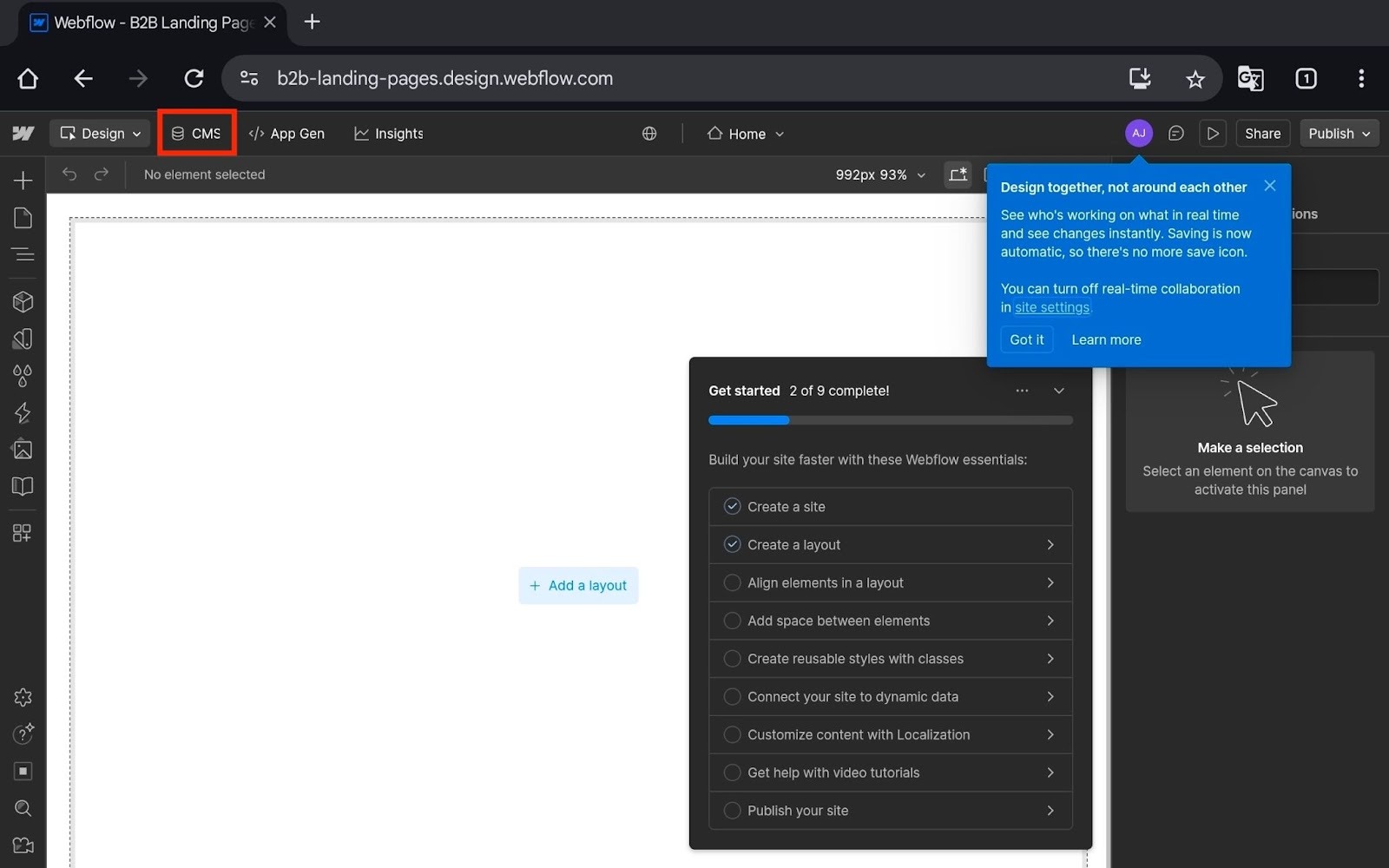This screenshot has width=1389, height=868.
Task: Open the Help question mark icon
Action: [x=23, y=734]
